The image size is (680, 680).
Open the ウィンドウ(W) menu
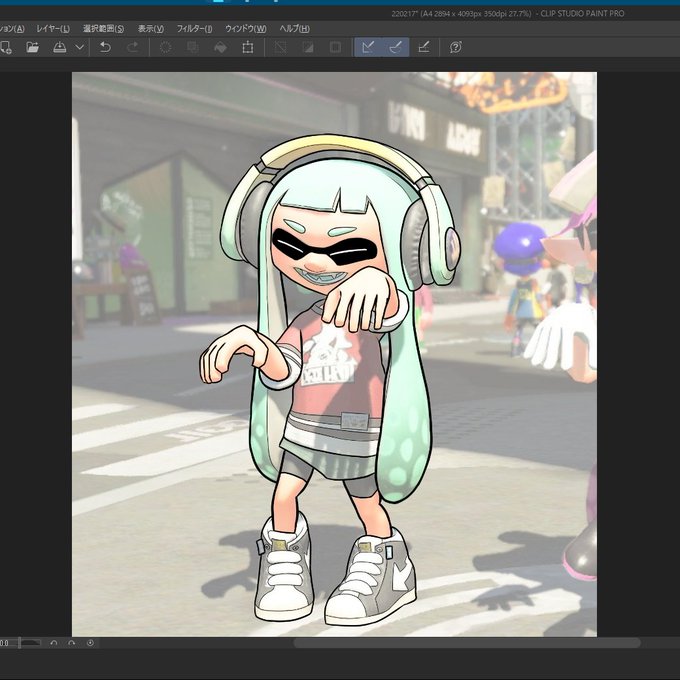click(x=245, y=29)
